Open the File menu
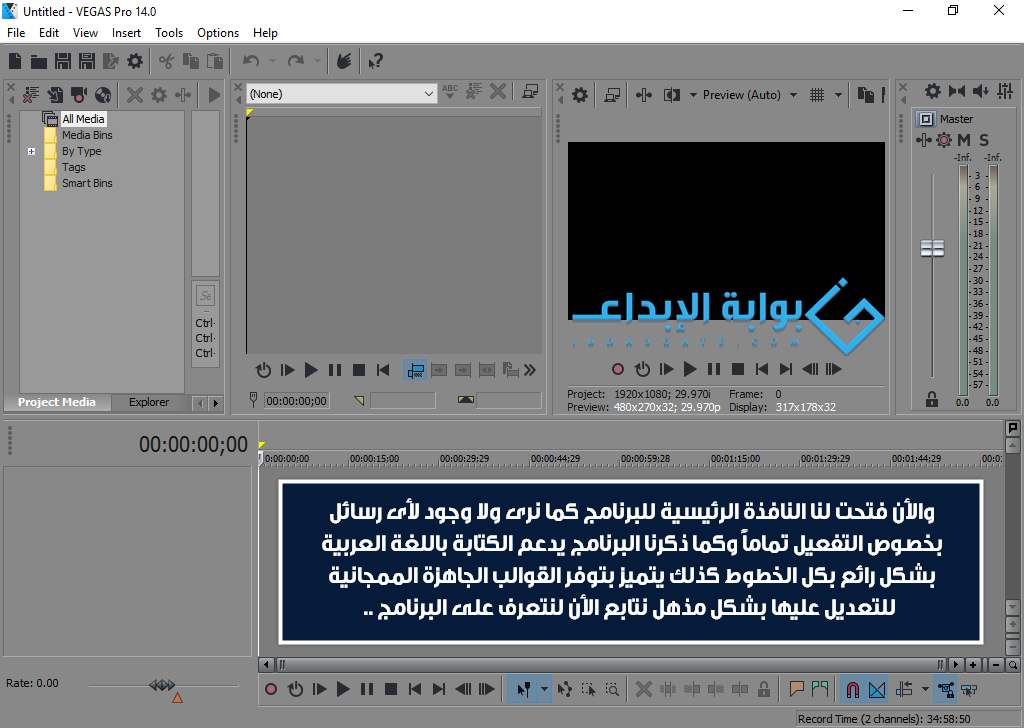The image size is (1024, 728). coord(16,33)
